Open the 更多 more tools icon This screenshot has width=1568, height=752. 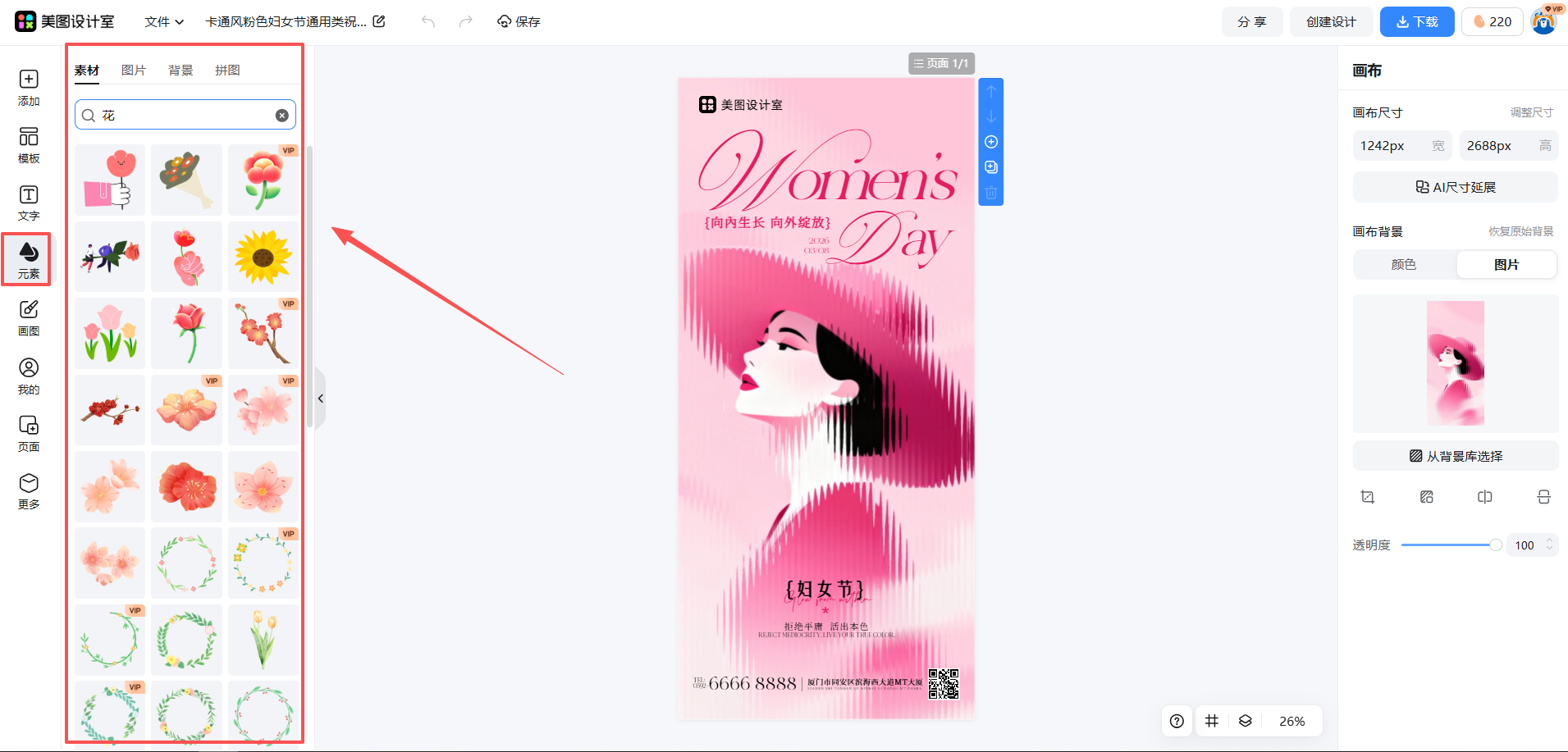[29, 490]
